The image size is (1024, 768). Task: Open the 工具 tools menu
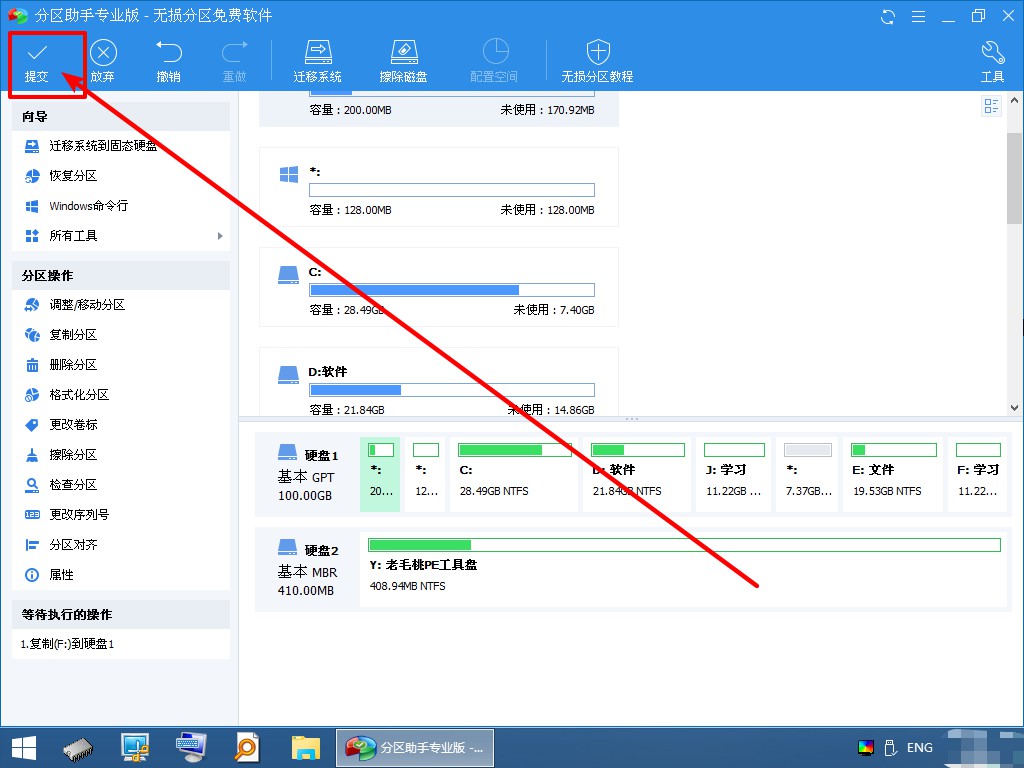[993, 63]
